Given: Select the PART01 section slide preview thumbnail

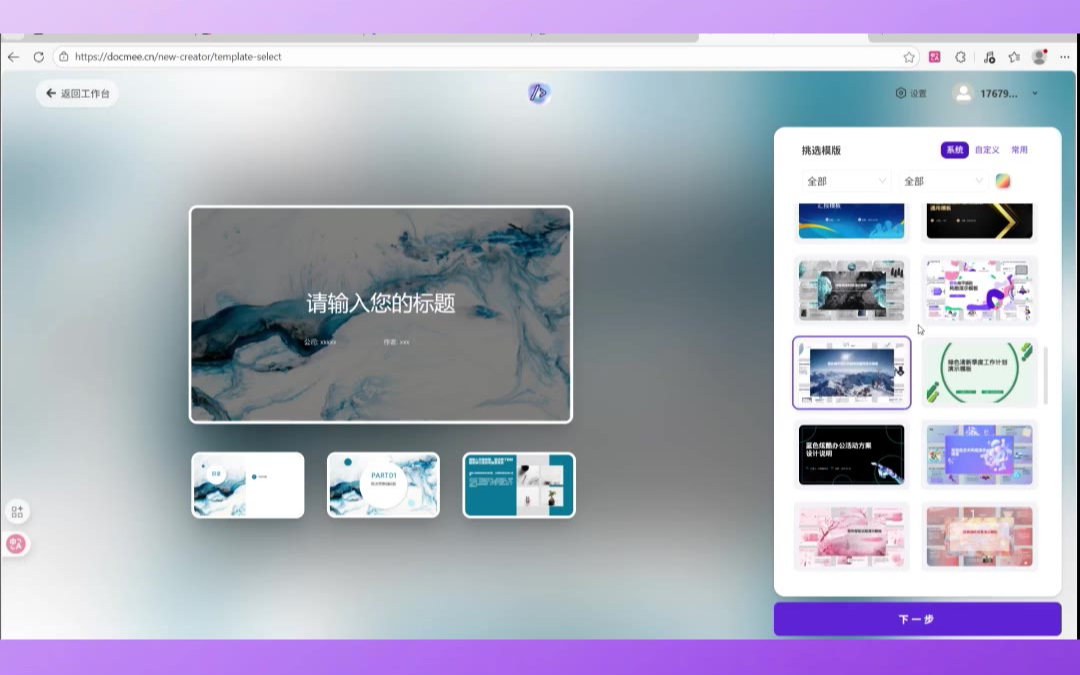Looking at the screenshot, I should tap(383, 485).
